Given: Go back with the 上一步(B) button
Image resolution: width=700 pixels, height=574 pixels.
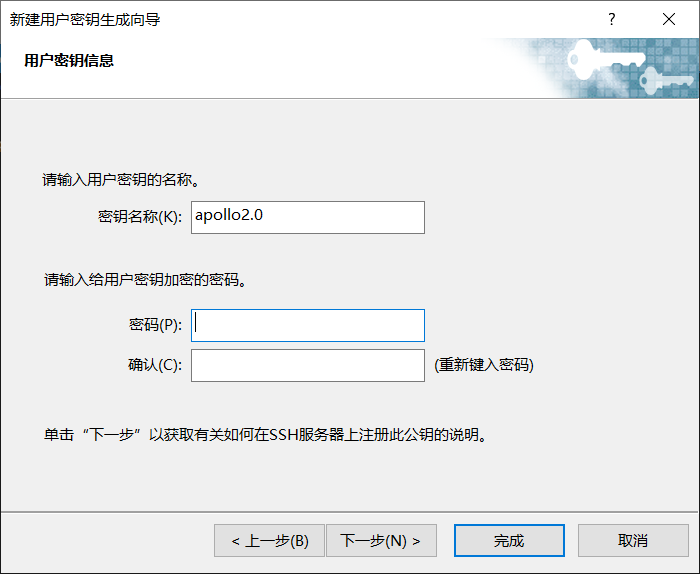Looking at the screenshot, I should [269, 541].
